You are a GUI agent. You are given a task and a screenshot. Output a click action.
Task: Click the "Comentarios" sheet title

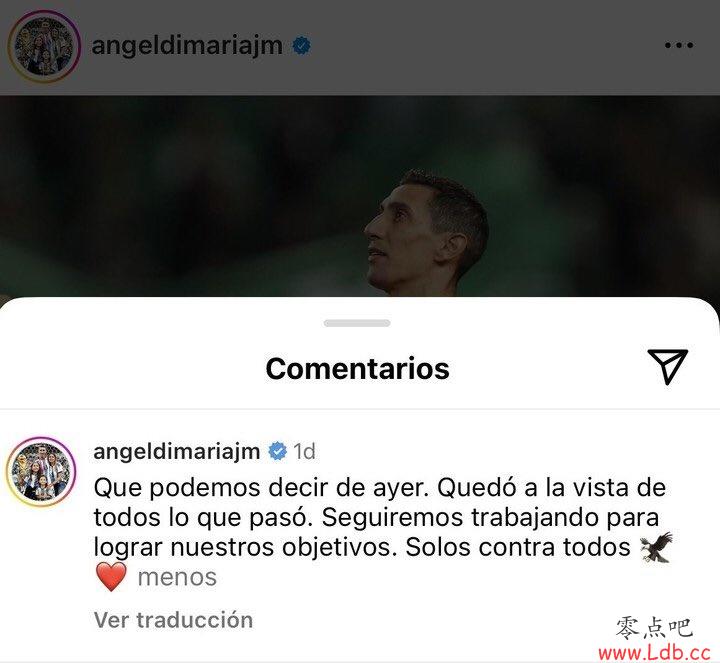[x=358, y=368]
